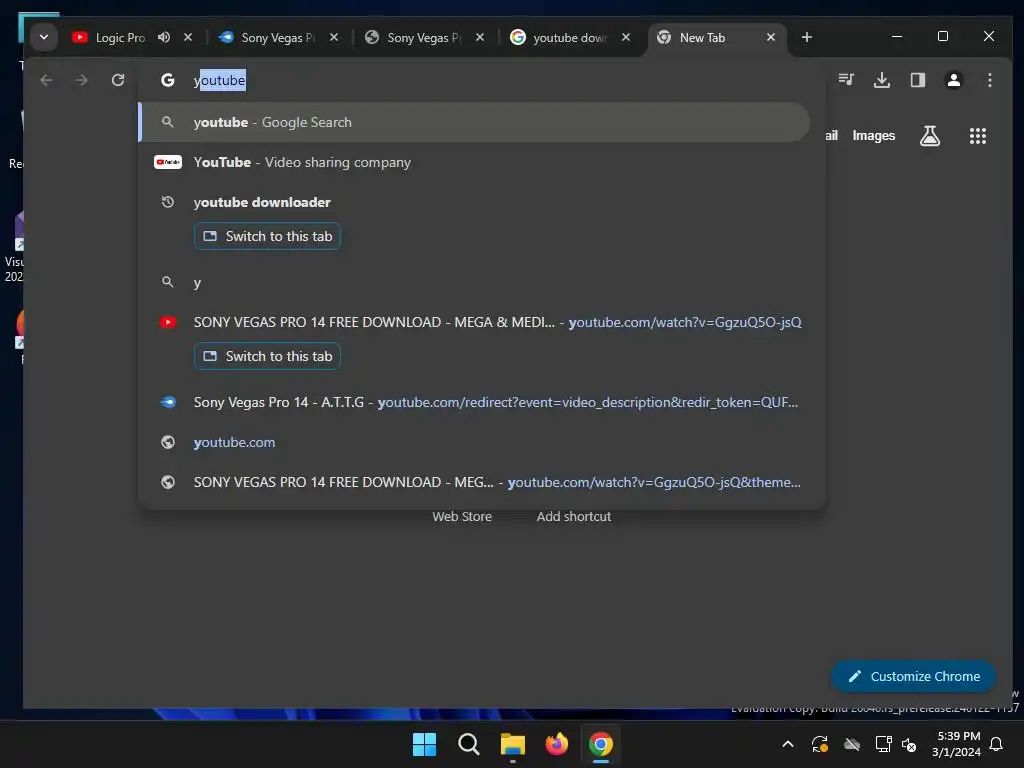
Task: Close the New Tab tab
Action: 771,37
